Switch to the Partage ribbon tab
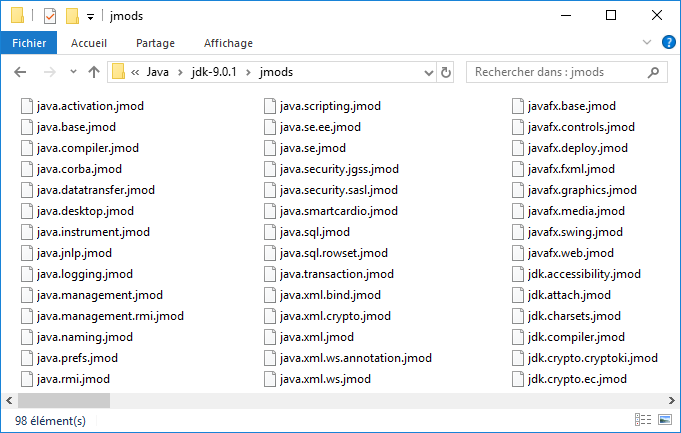 (x=155, y=43)
